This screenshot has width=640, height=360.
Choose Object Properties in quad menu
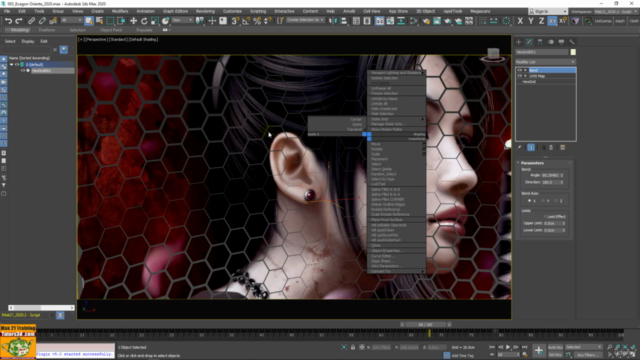387,251
